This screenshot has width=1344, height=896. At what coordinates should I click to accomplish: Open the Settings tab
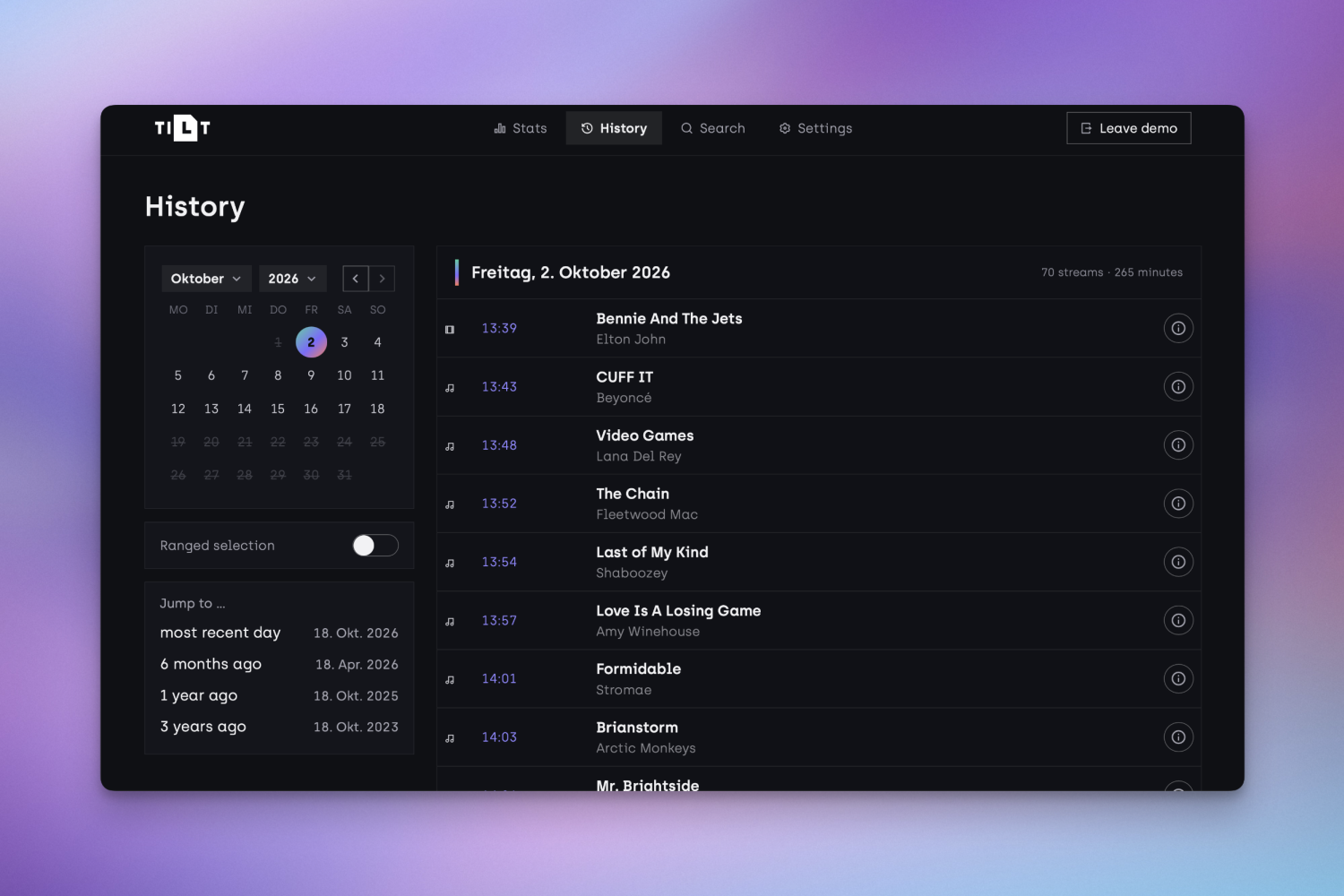point(815,128)
